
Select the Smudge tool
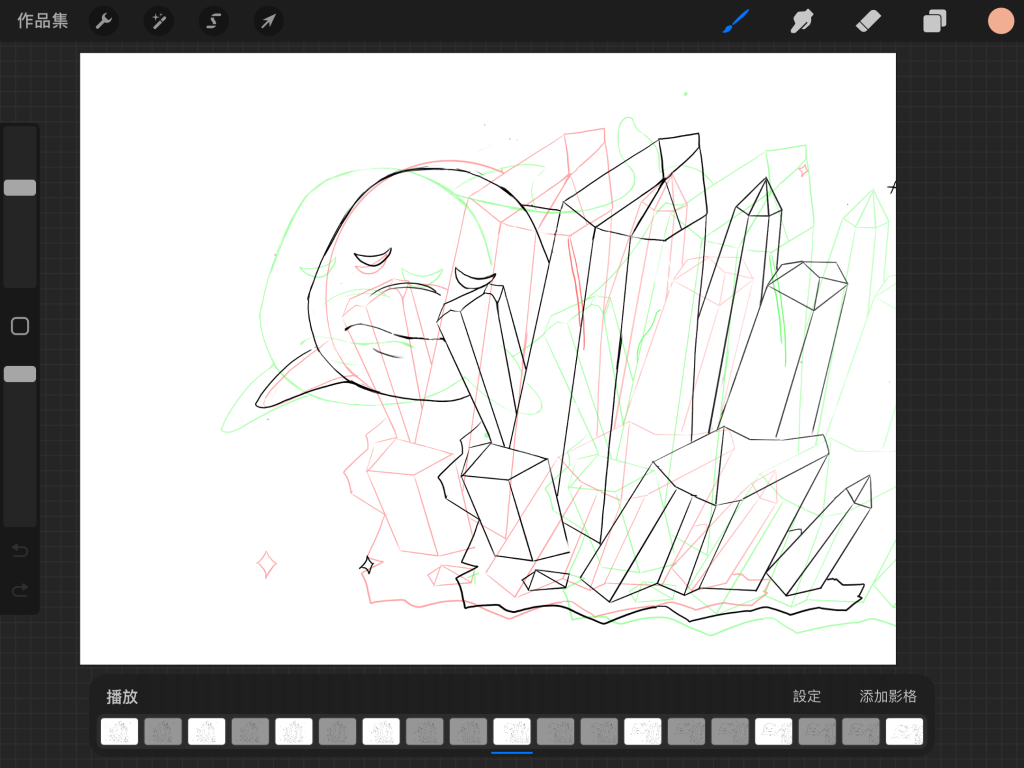(801, 21)
